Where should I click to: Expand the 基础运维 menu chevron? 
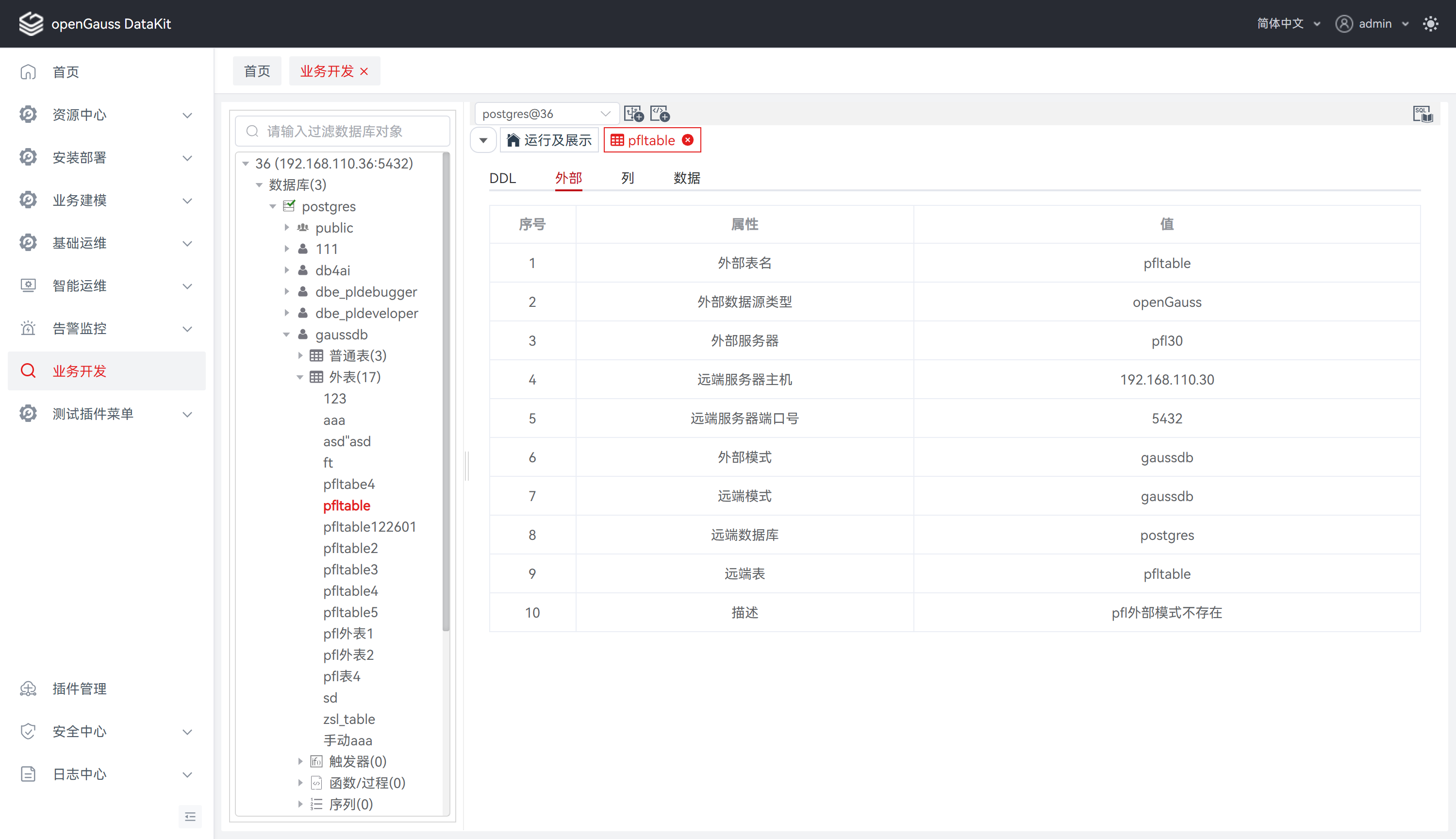187,243
